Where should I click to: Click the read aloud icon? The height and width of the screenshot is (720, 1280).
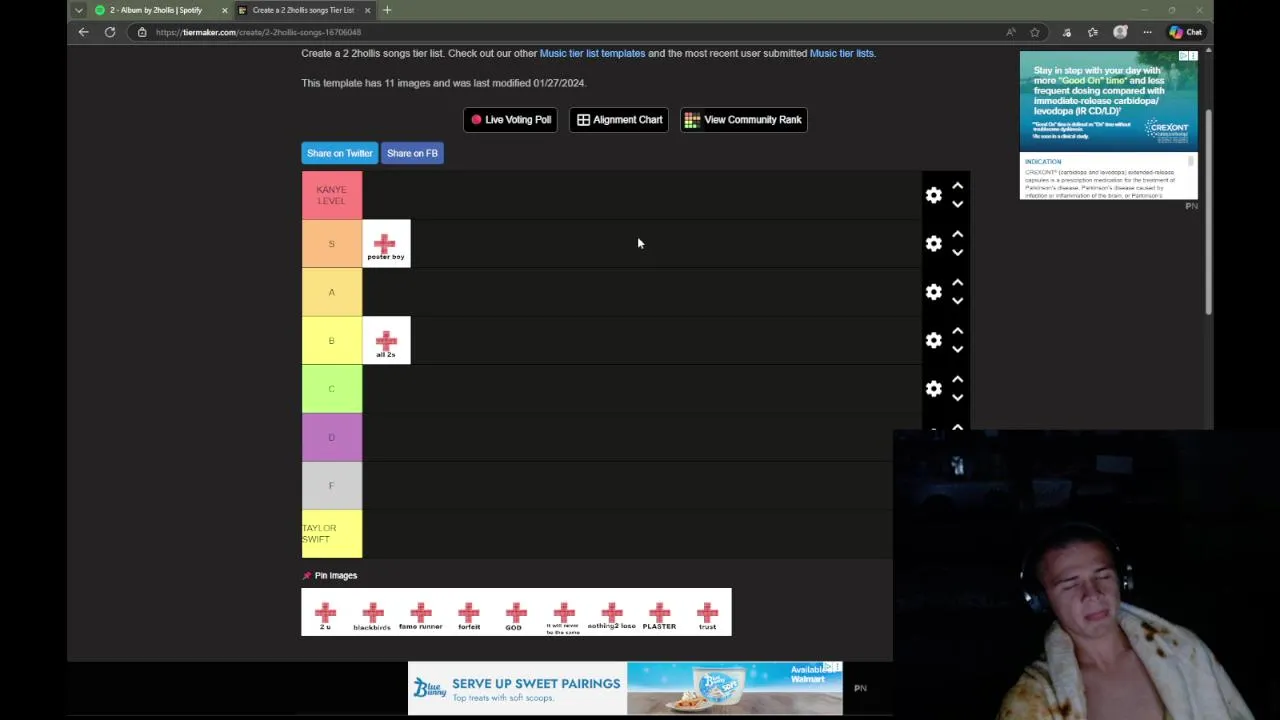point(1011,32)
